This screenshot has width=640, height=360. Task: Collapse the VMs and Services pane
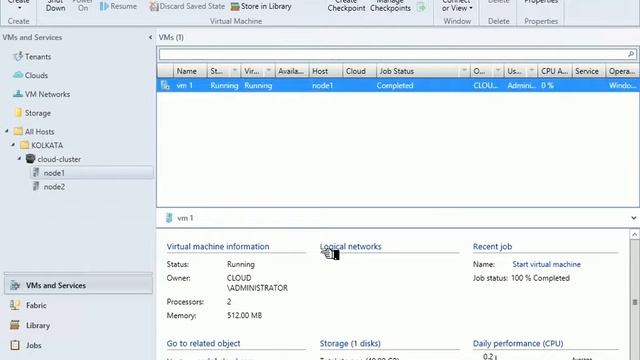tap(150, 37)
